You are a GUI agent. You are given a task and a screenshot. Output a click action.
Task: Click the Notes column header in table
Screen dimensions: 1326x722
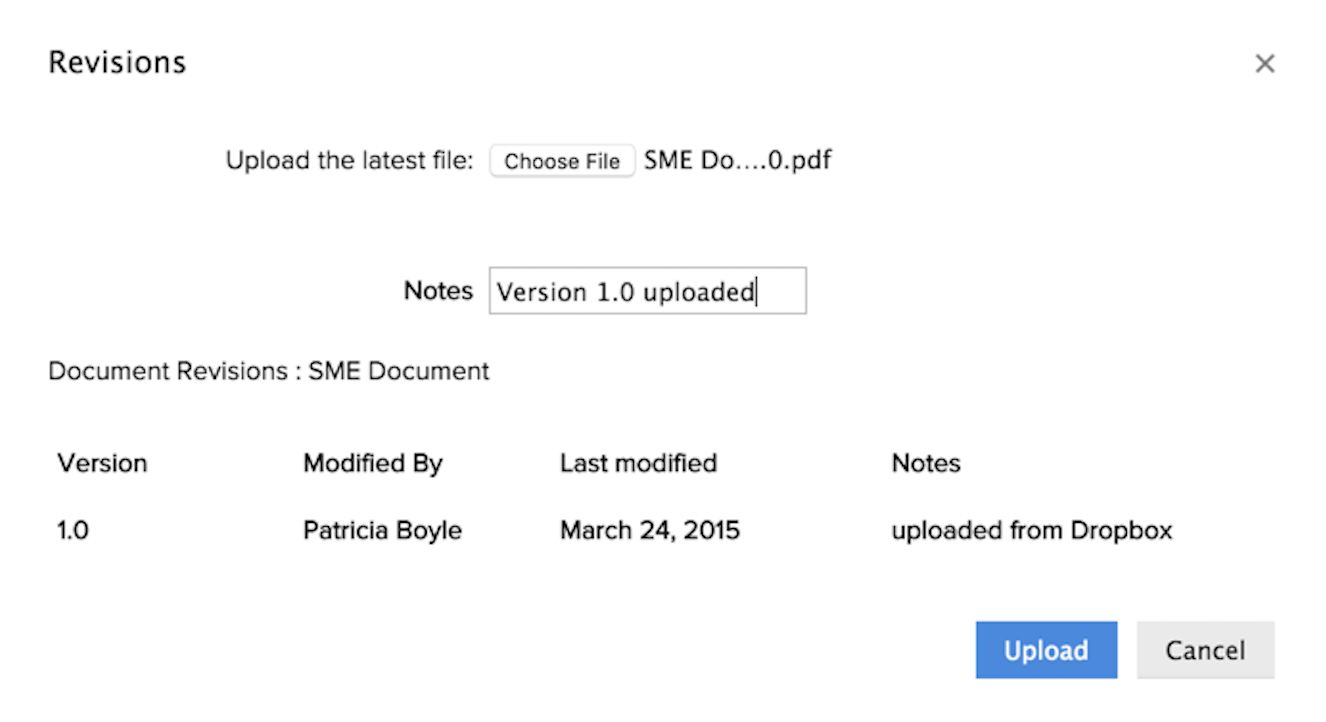pos(925,463)
